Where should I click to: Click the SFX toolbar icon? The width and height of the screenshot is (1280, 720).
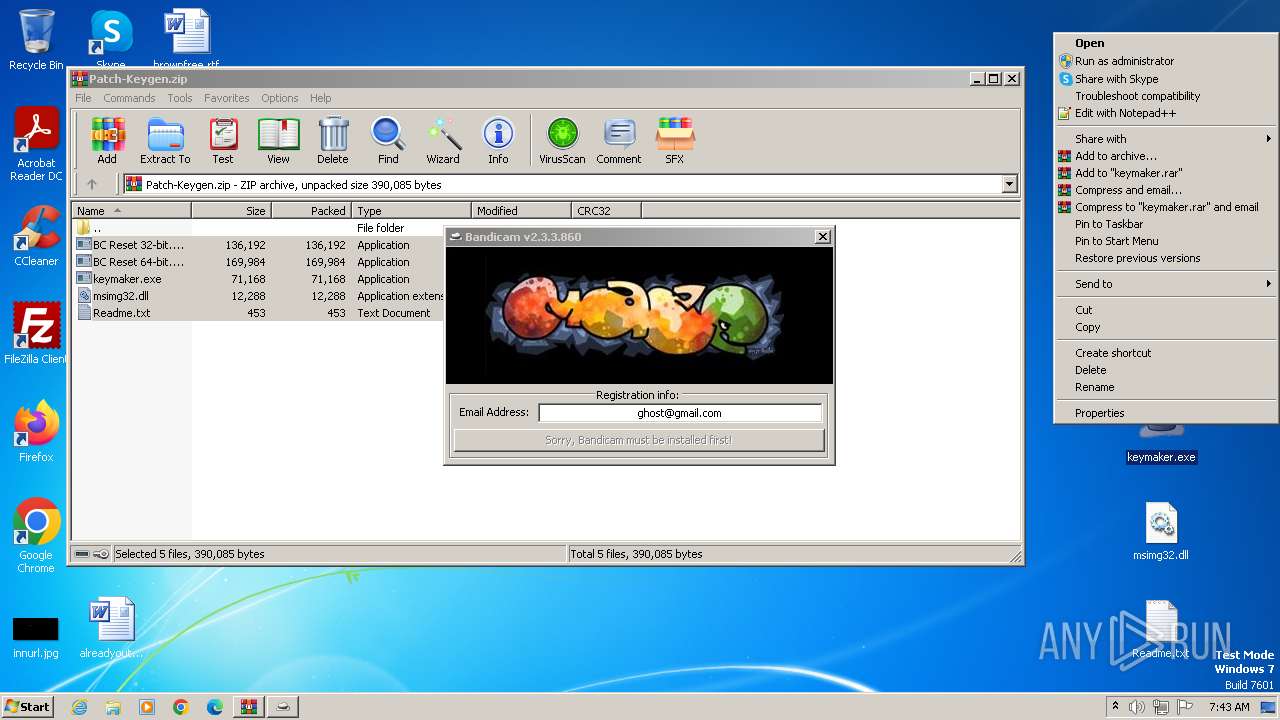(x=675, y=140)
